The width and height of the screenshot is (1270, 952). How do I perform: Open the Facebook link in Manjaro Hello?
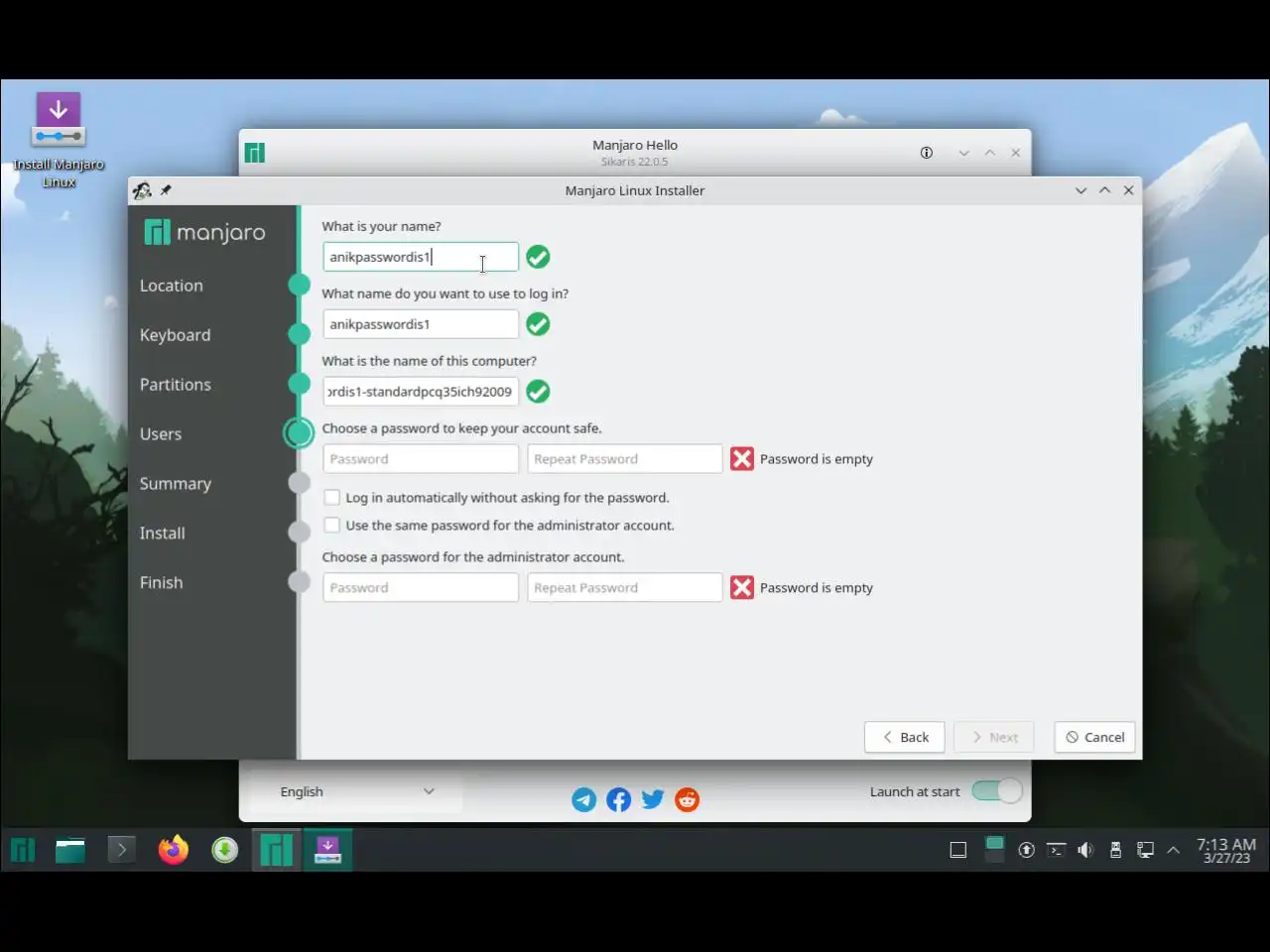[x=618, y=799]
